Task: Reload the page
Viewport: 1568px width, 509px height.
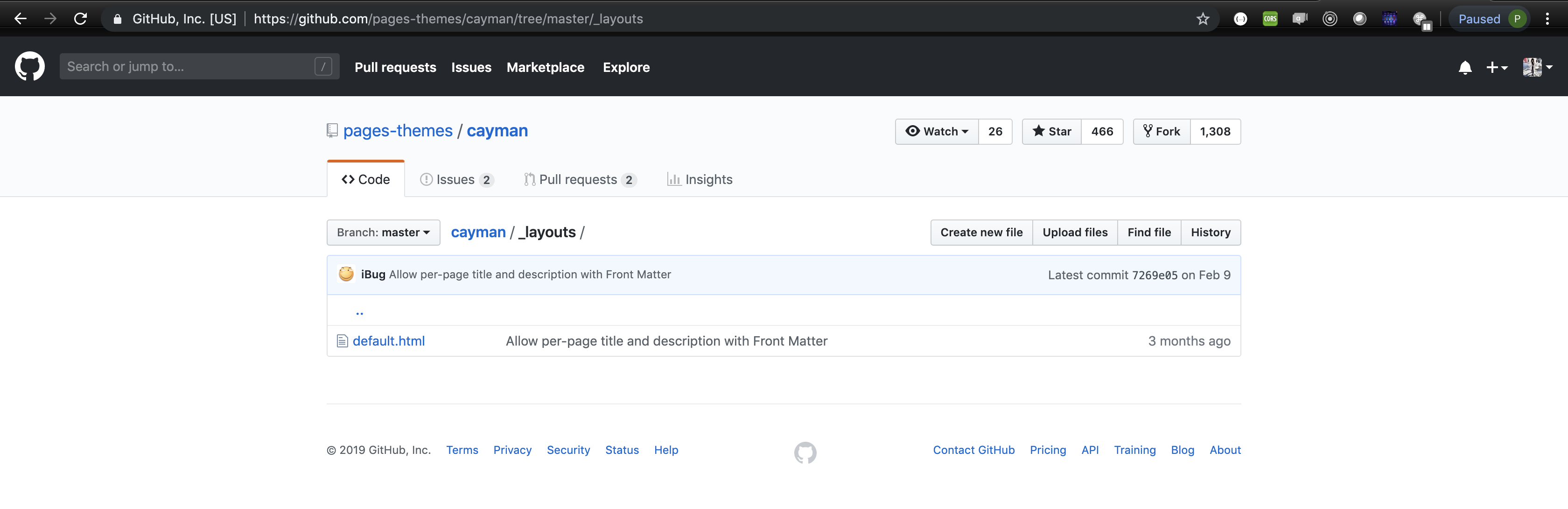Action: pyautogui.click(x=80, y=19)
